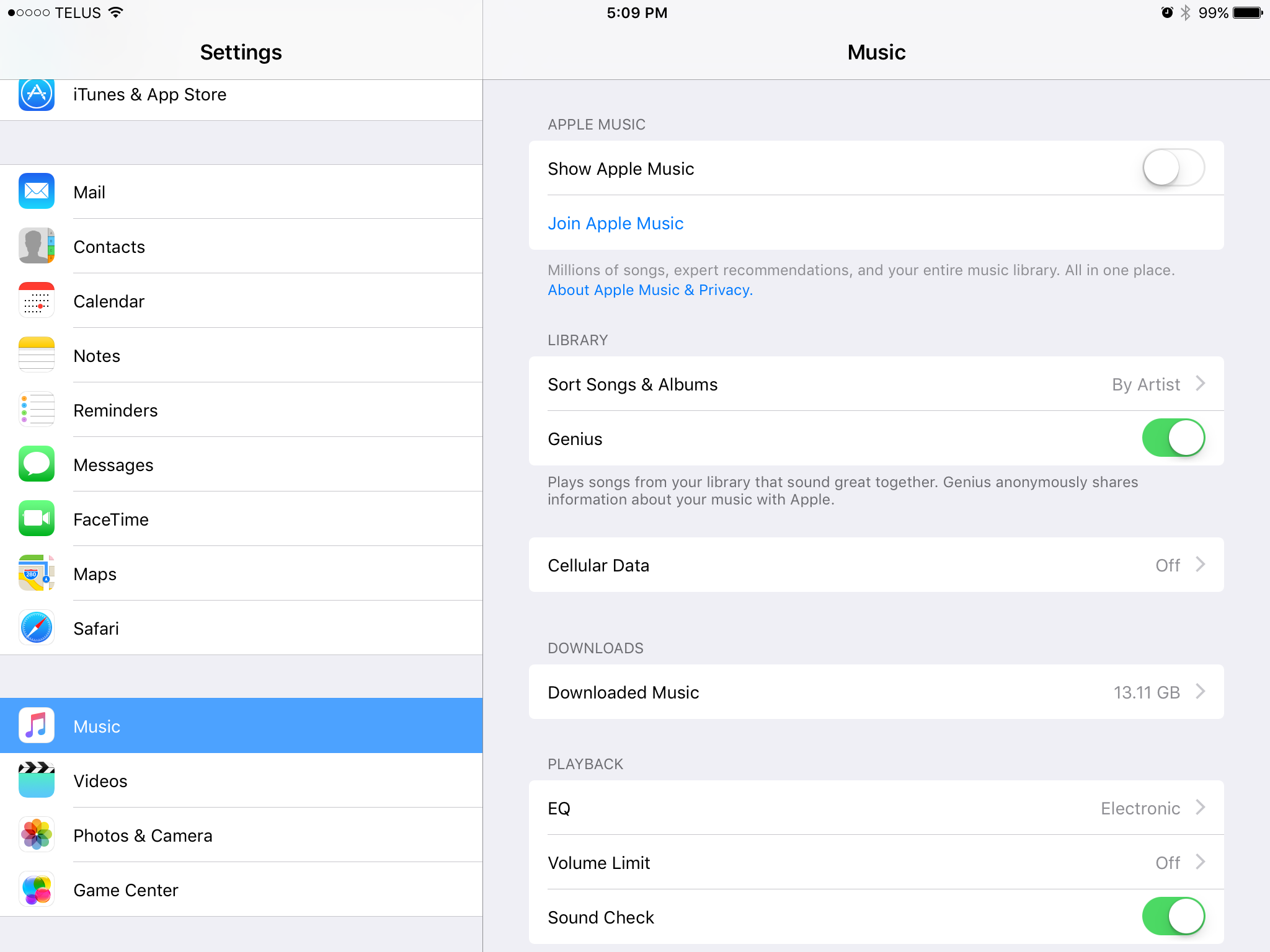Open Safari via compass icon
The height and width of the screenshot is (952, 1270).
point(37,628)
